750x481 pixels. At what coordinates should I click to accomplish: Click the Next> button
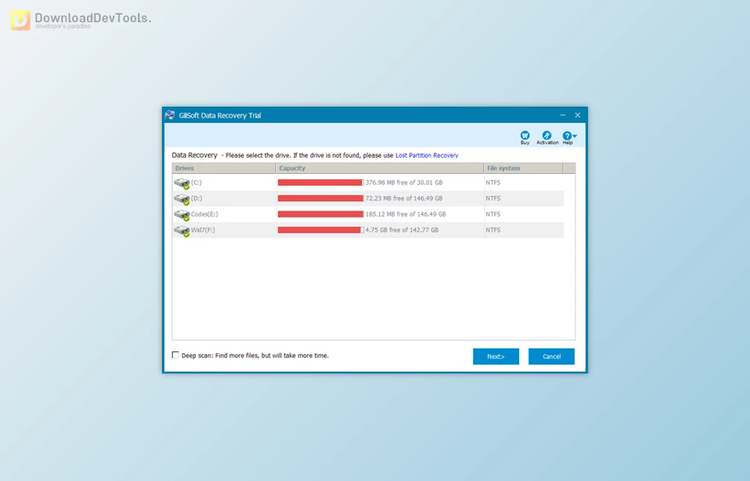click(496, 356)
